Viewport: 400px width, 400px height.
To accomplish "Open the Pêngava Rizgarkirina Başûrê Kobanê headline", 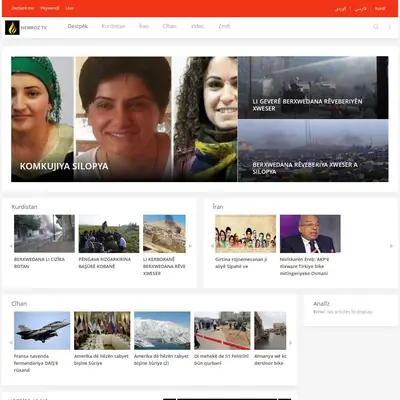I will [105, 263].
